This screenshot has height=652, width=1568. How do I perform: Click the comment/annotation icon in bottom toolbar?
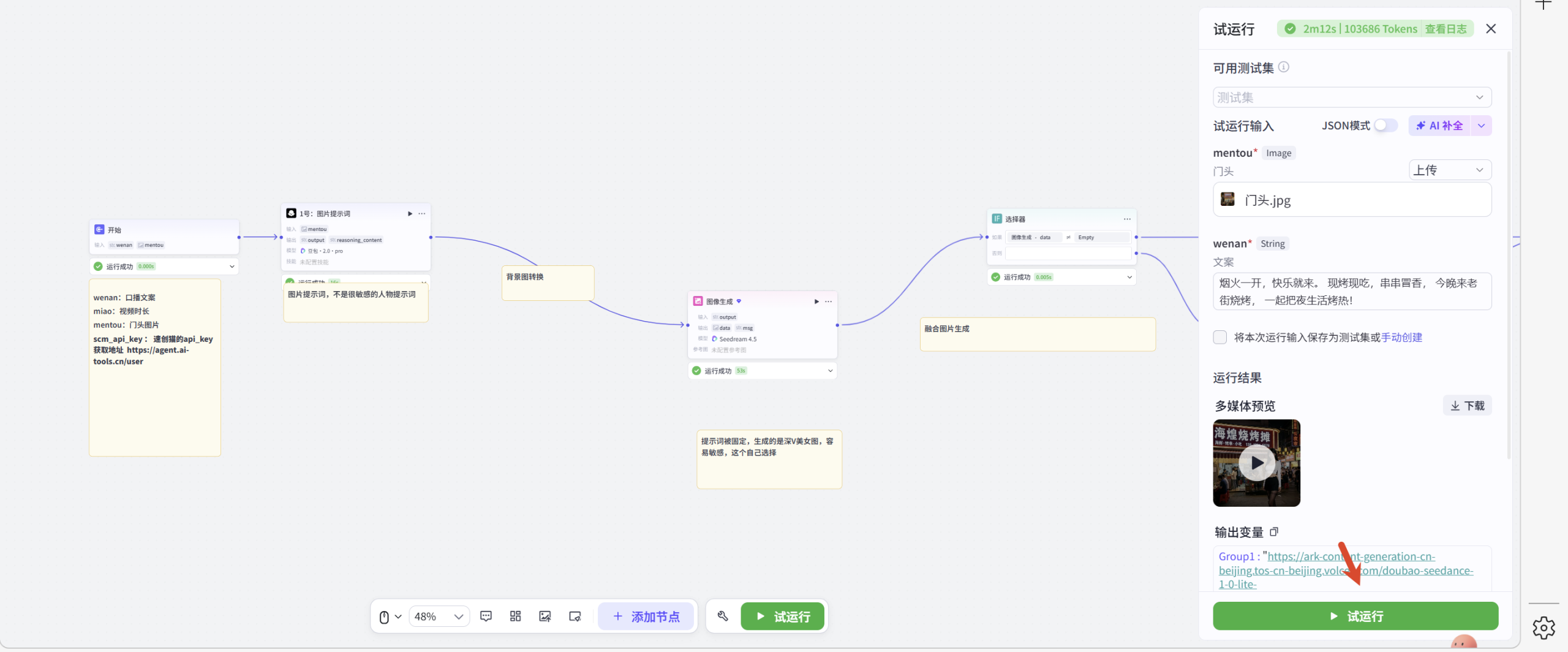[x=486, y=616]
